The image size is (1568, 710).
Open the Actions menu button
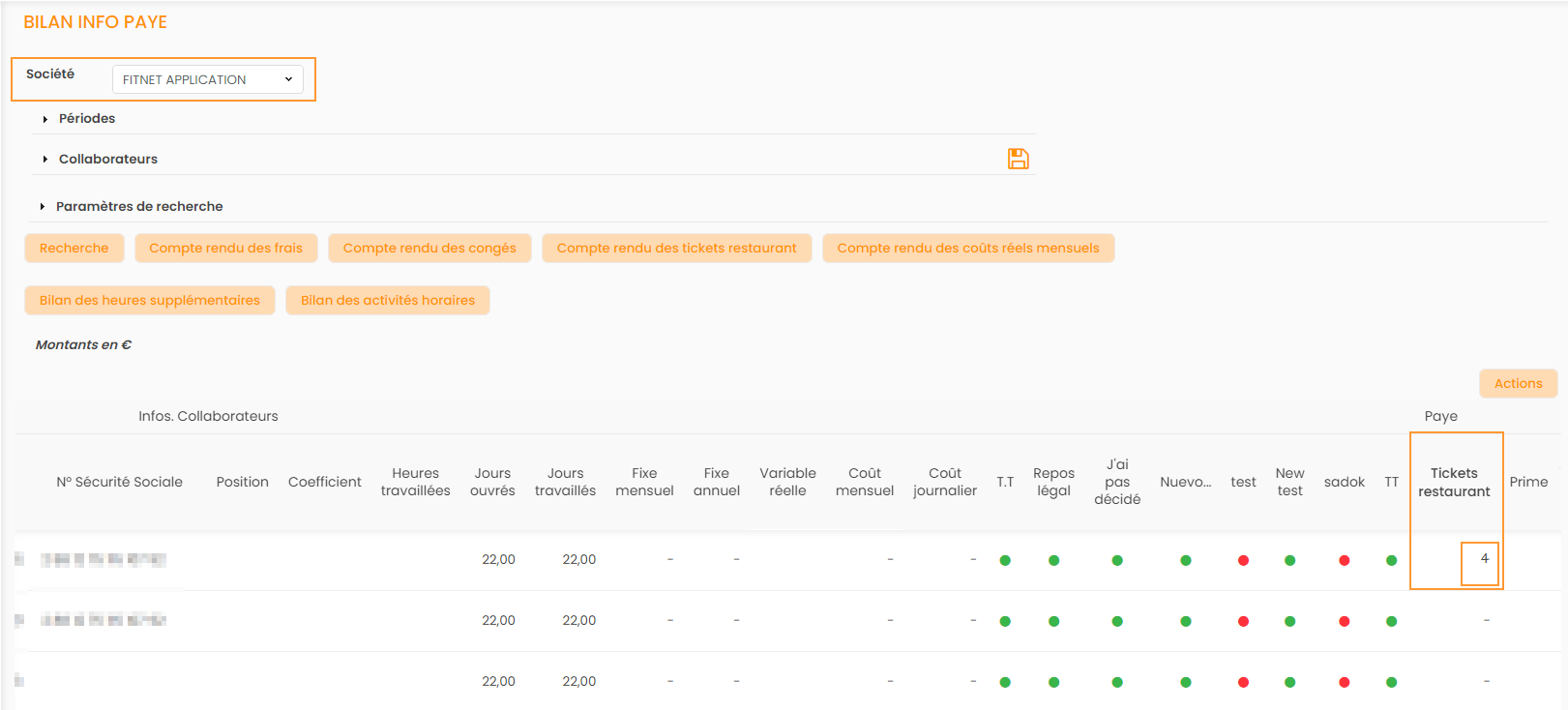[x=1518, y=384]
